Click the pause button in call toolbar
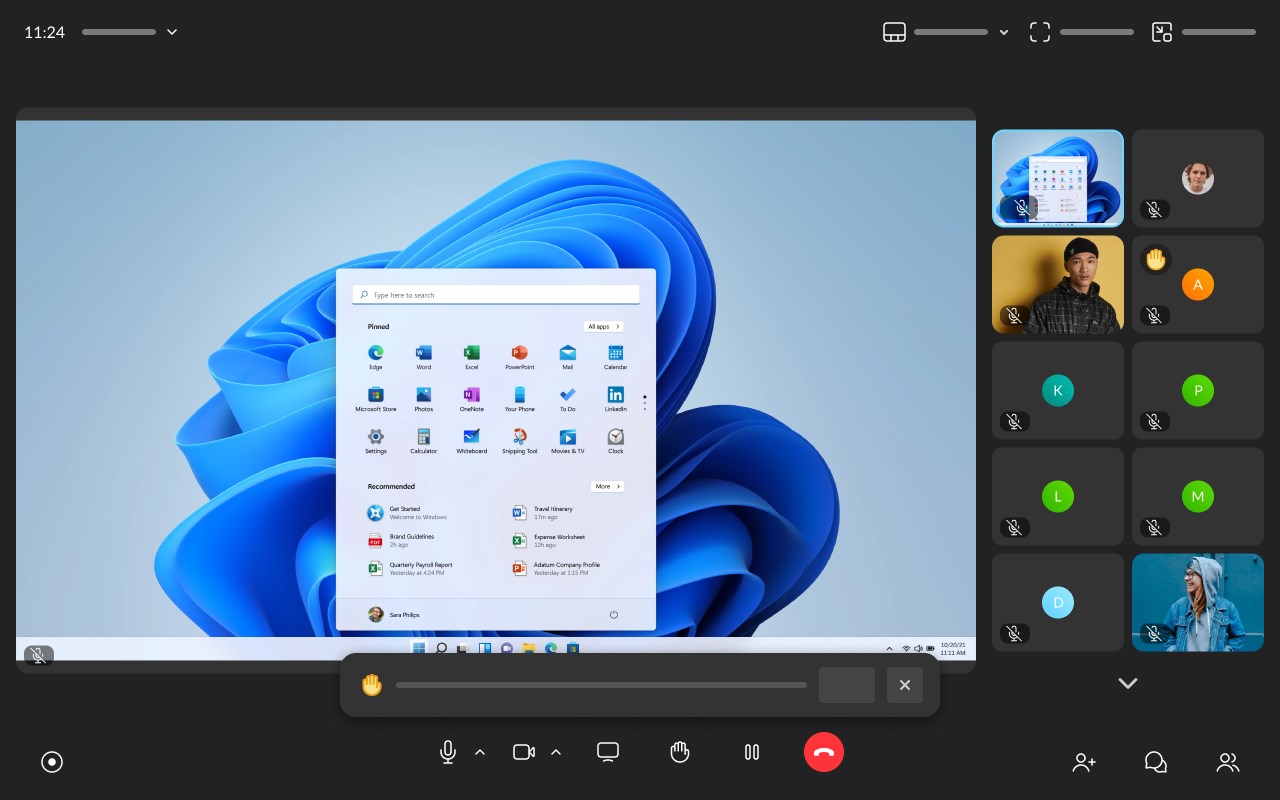Image resolution: width=1280 pixels, height=800 pixels. click(x=752, y=752)
